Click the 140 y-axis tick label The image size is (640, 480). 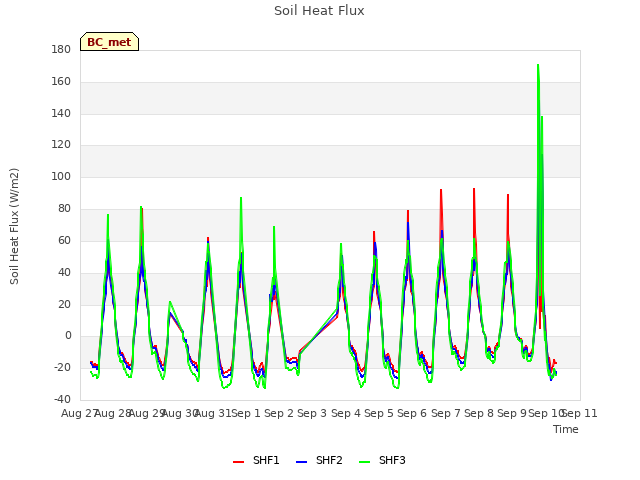click(61, 113)
